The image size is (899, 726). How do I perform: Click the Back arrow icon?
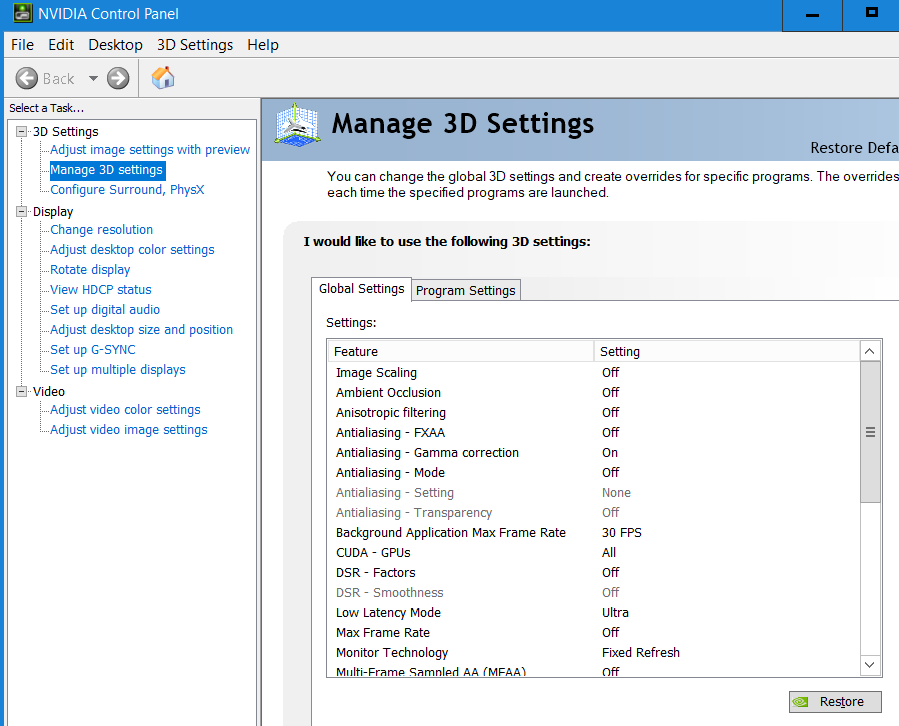pyautogui.click(x=27, y=78)
